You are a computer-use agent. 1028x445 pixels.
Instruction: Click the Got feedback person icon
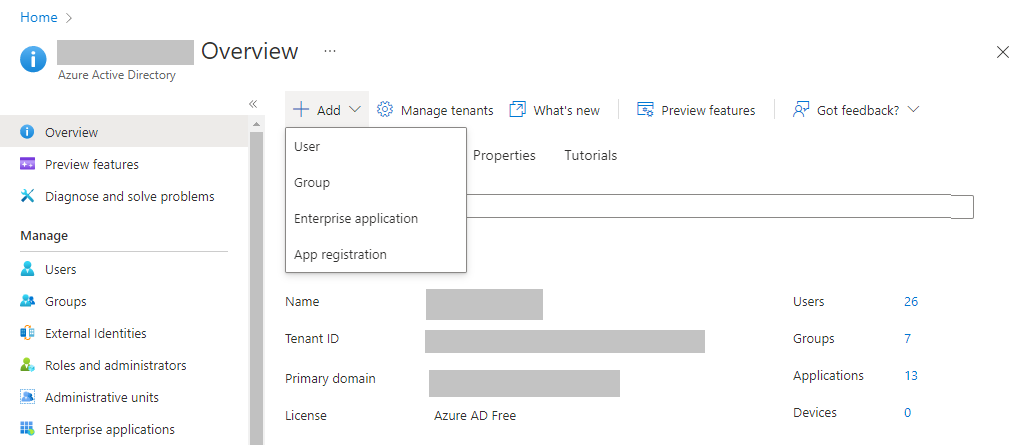pyautogui.click(x=801, y=109)
